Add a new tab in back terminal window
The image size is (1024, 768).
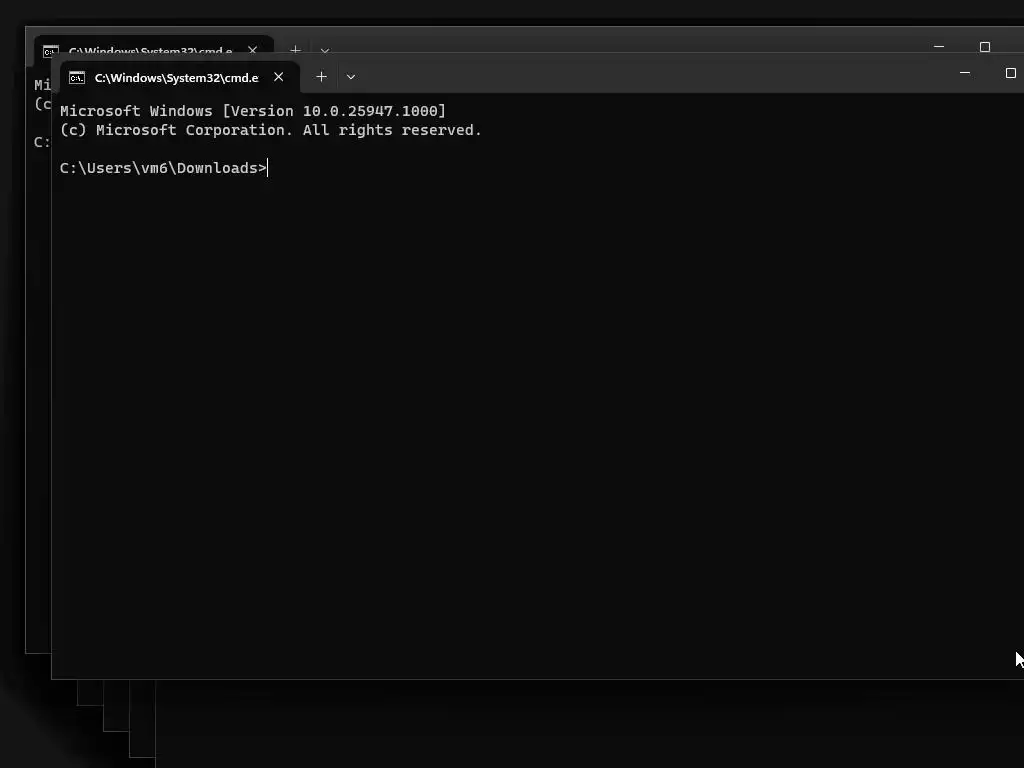295,49
